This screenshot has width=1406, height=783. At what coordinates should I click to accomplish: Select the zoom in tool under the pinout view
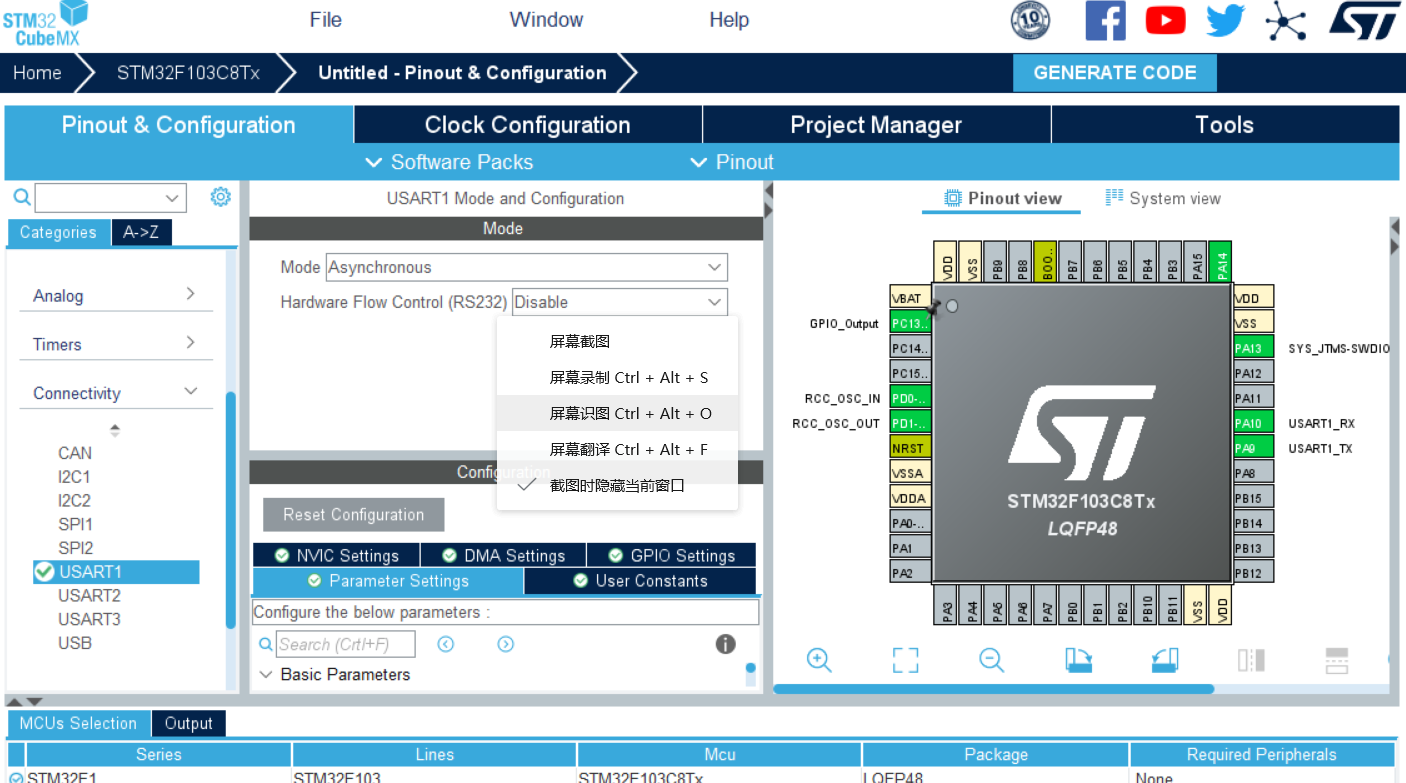point(819,660)
